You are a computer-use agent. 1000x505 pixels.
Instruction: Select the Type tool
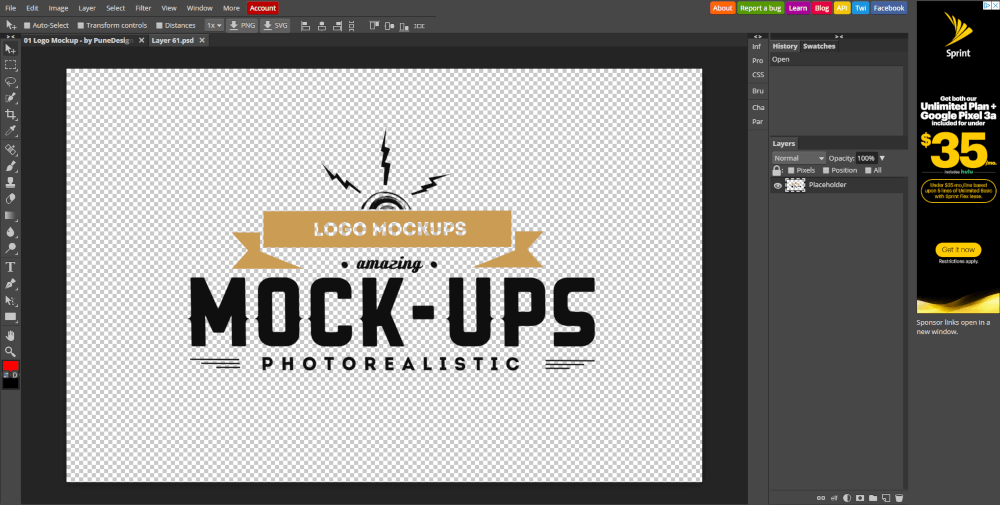click(10, 267)
